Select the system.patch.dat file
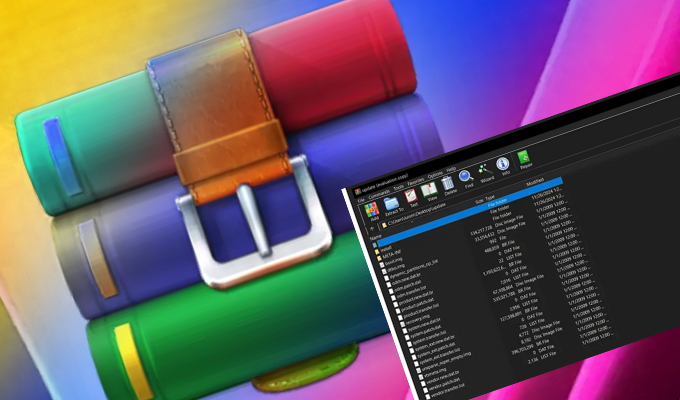The width and height of the screenshot is (680, 400). (426, 330)
